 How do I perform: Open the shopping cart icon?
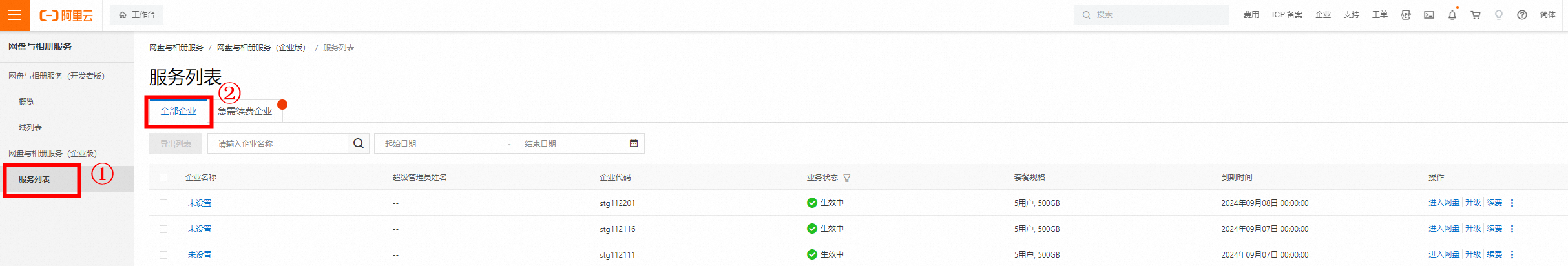coord(1476,15)
